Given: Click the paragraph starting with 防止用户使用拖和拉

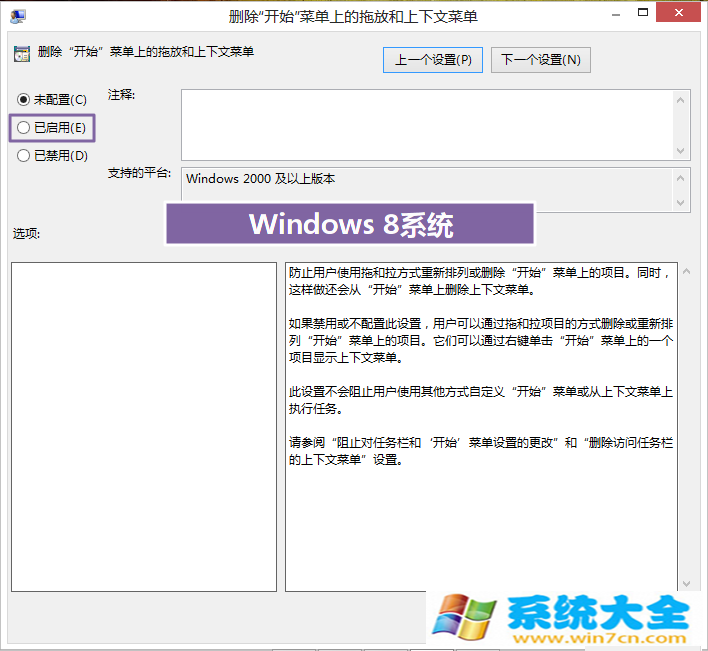Looking at the screenshot, I should pos(479,281).
